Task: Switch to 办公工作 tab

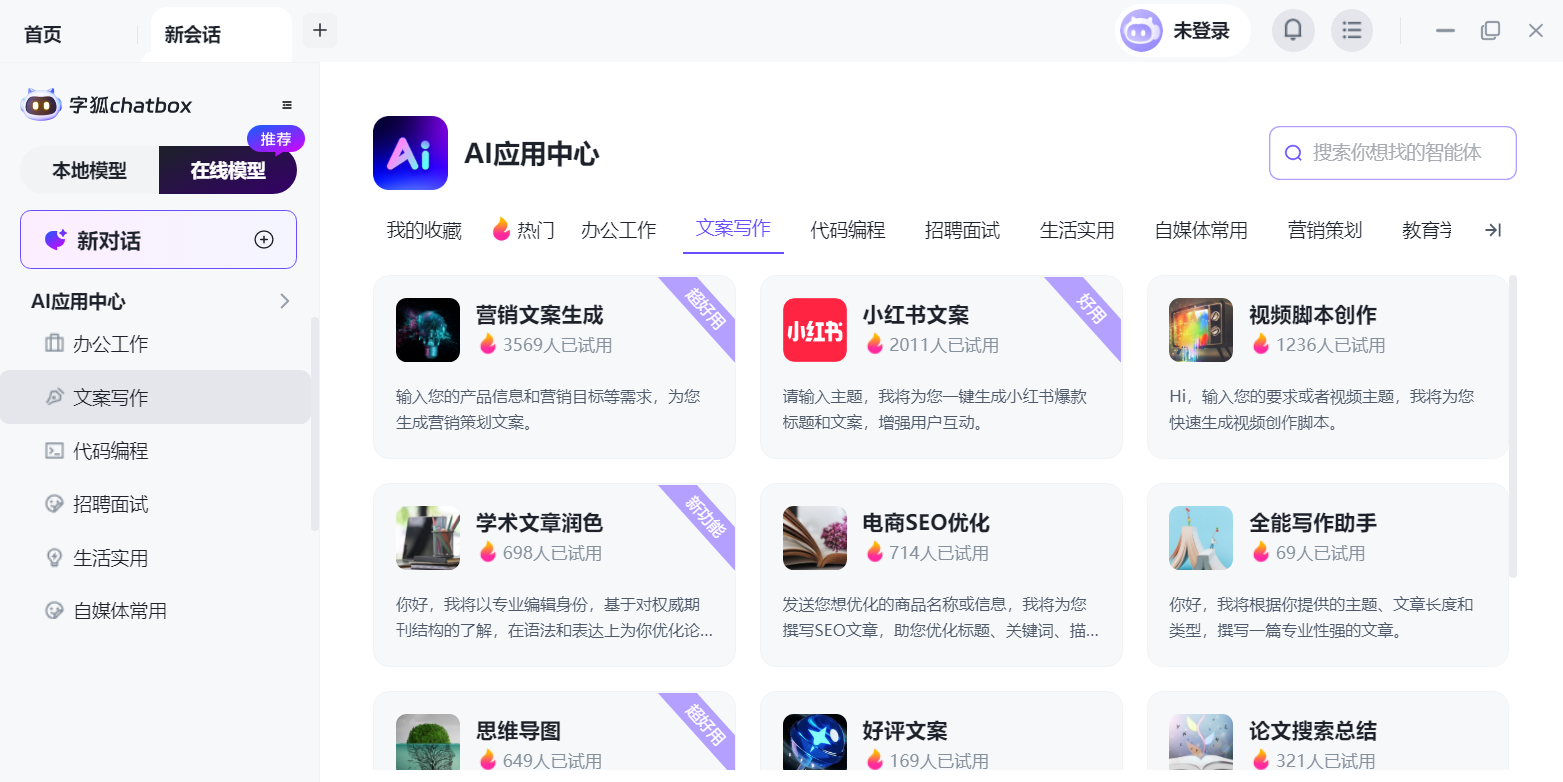Action: [x=619, y=230]
